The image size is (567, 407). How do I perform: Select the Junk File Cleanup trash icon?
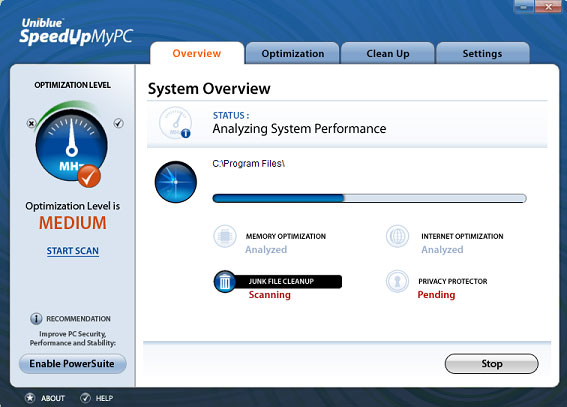click(x=225, y=282)
